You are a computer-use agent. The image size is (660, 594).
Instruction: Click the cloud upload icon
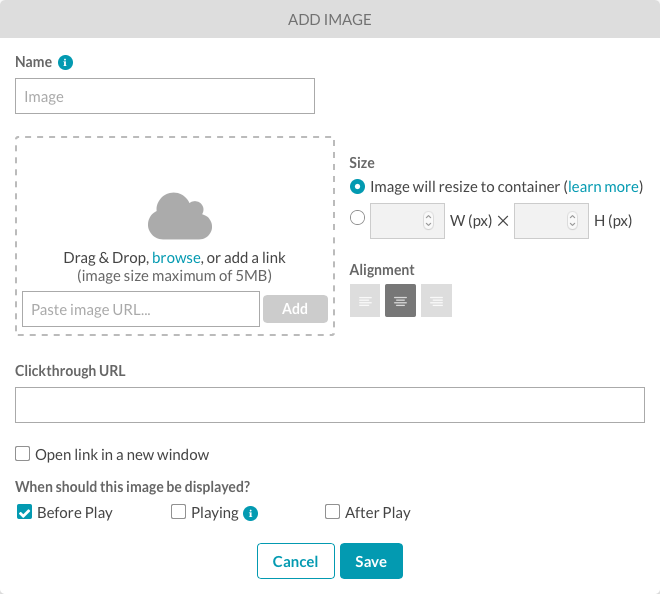point(180,216)
